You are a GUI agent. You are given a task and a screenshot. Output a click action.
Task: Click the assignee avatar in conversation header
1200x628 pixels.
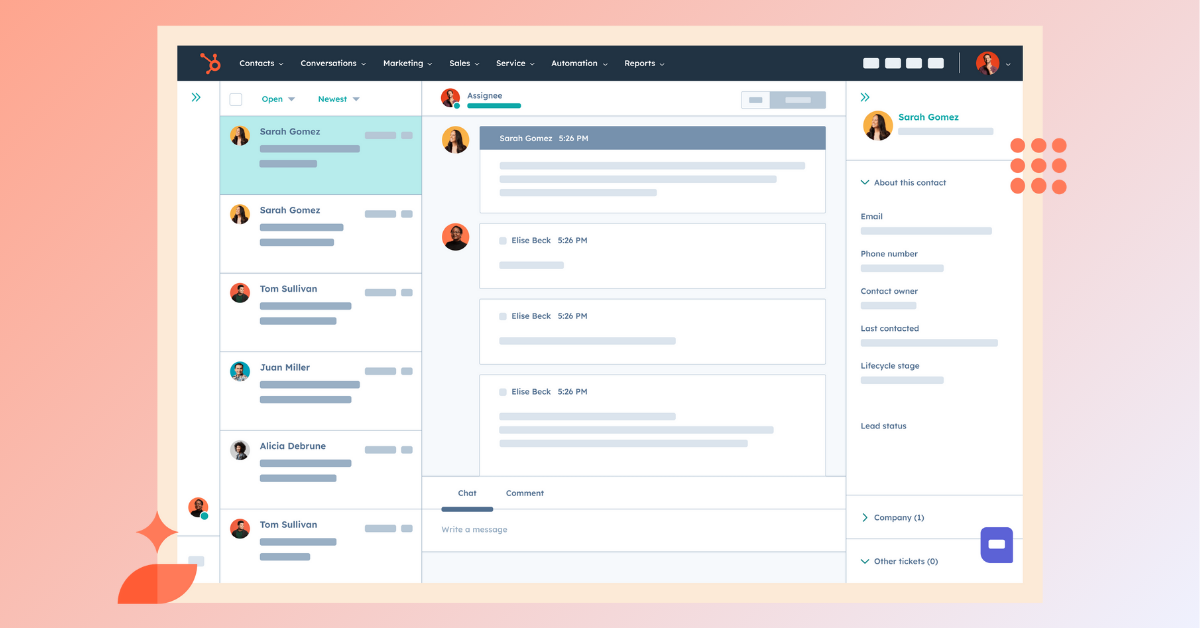click(450, 98)
